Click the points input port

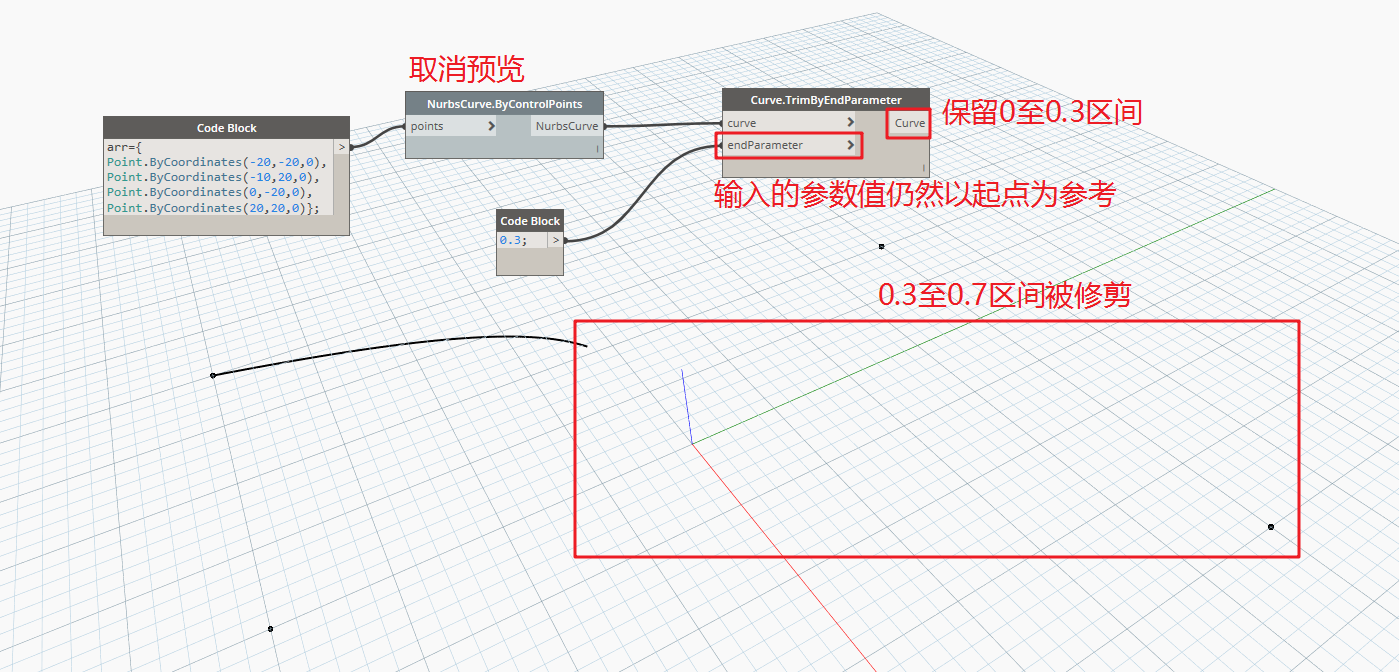pyautogui.click(x=452, y=127)
